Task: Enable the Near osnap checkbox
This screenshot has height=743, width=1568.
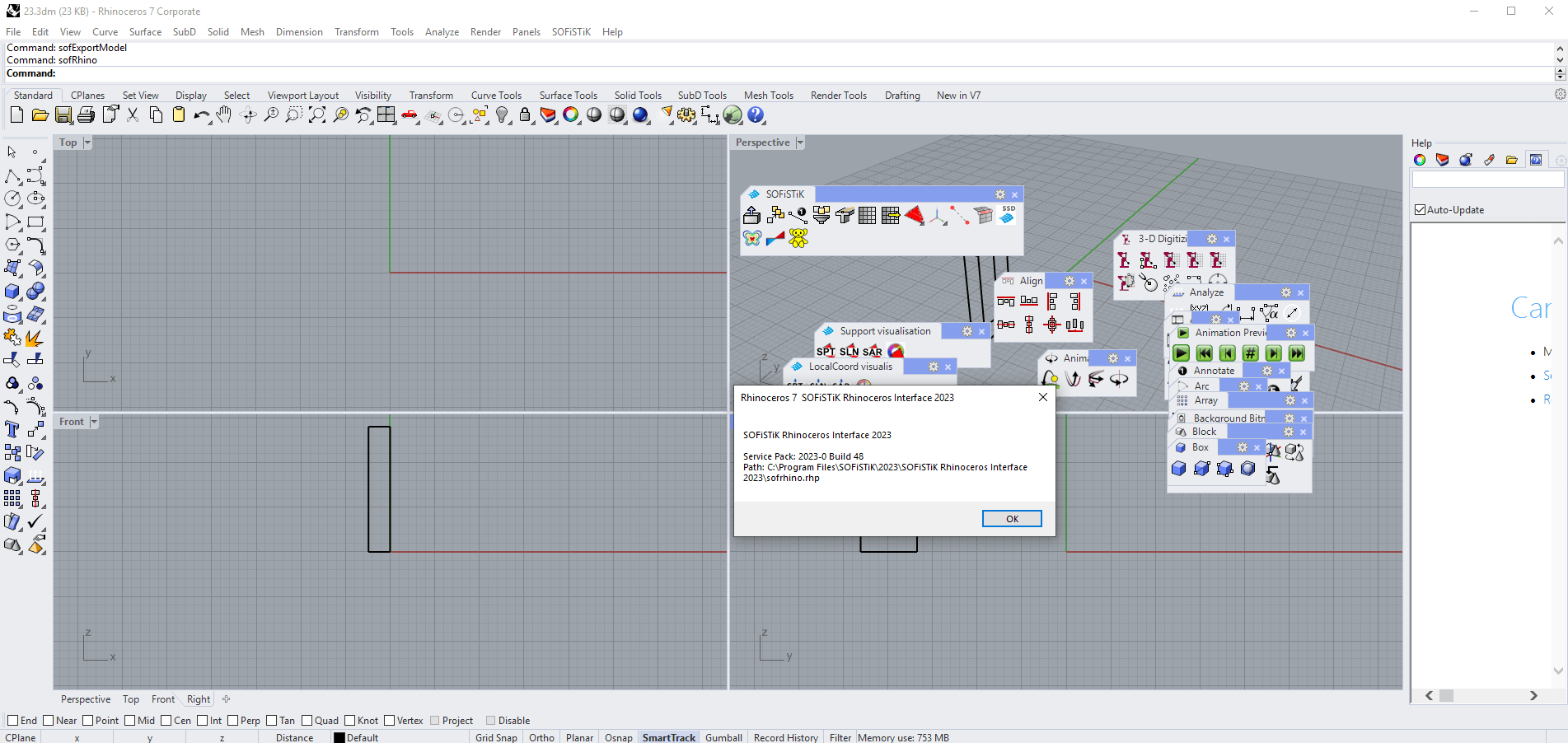Action: tap(48, 721)
